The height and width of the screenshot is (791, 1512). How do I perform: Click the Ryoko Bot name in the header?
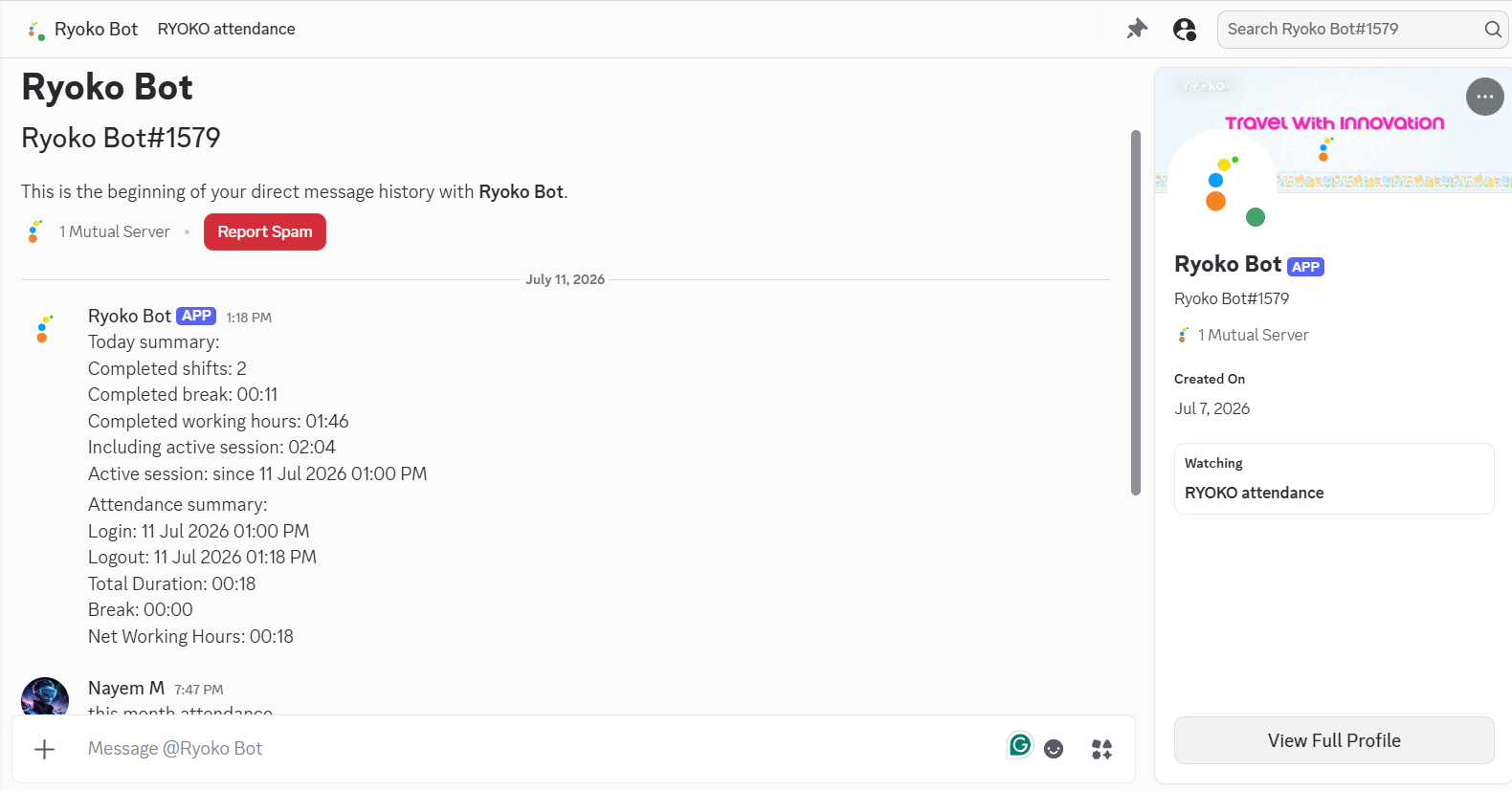click(96, 30)
